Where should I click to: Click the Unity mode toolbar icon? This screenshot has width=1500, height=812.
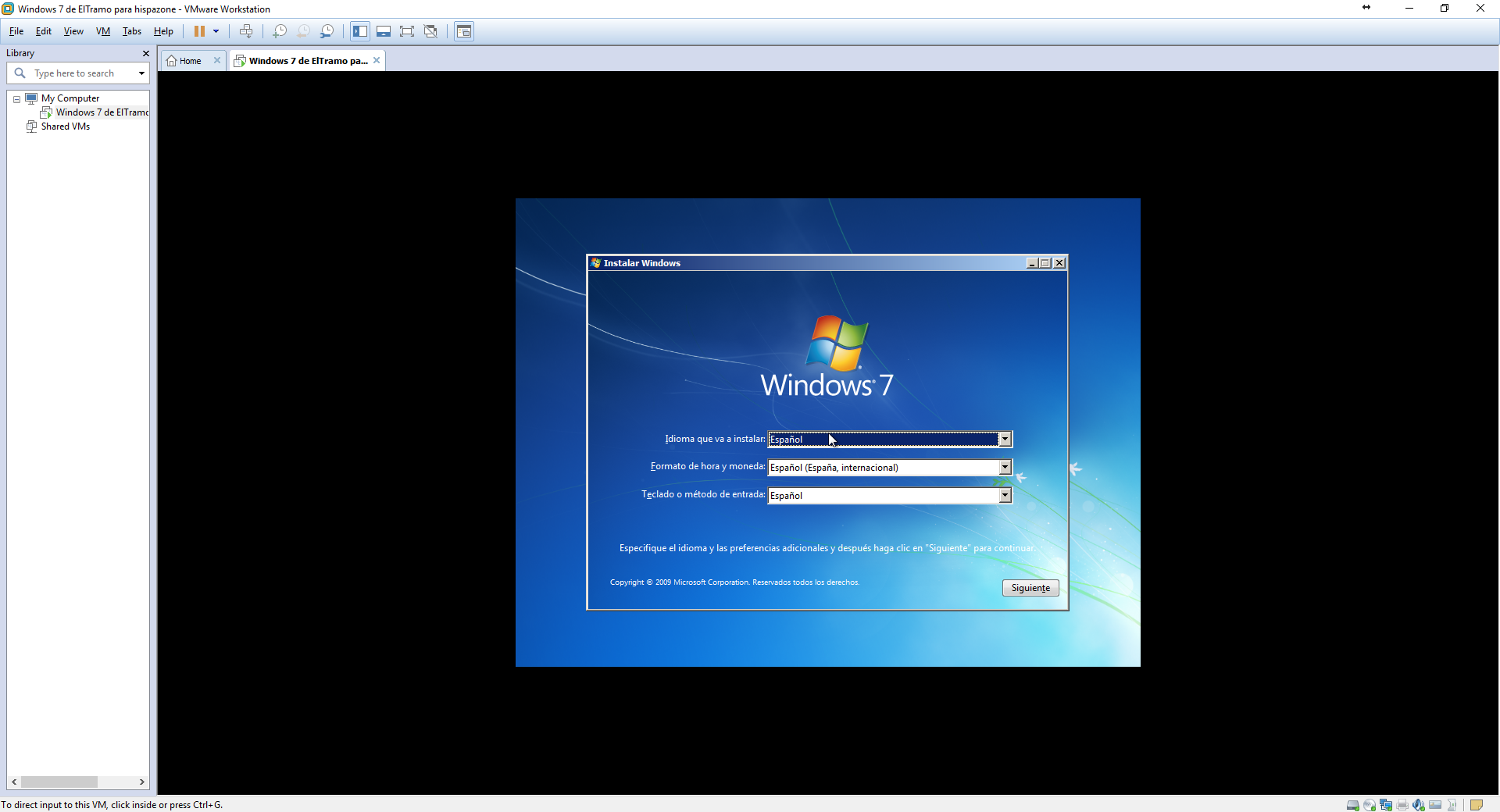pyautogui.click(x=430, y=31)
